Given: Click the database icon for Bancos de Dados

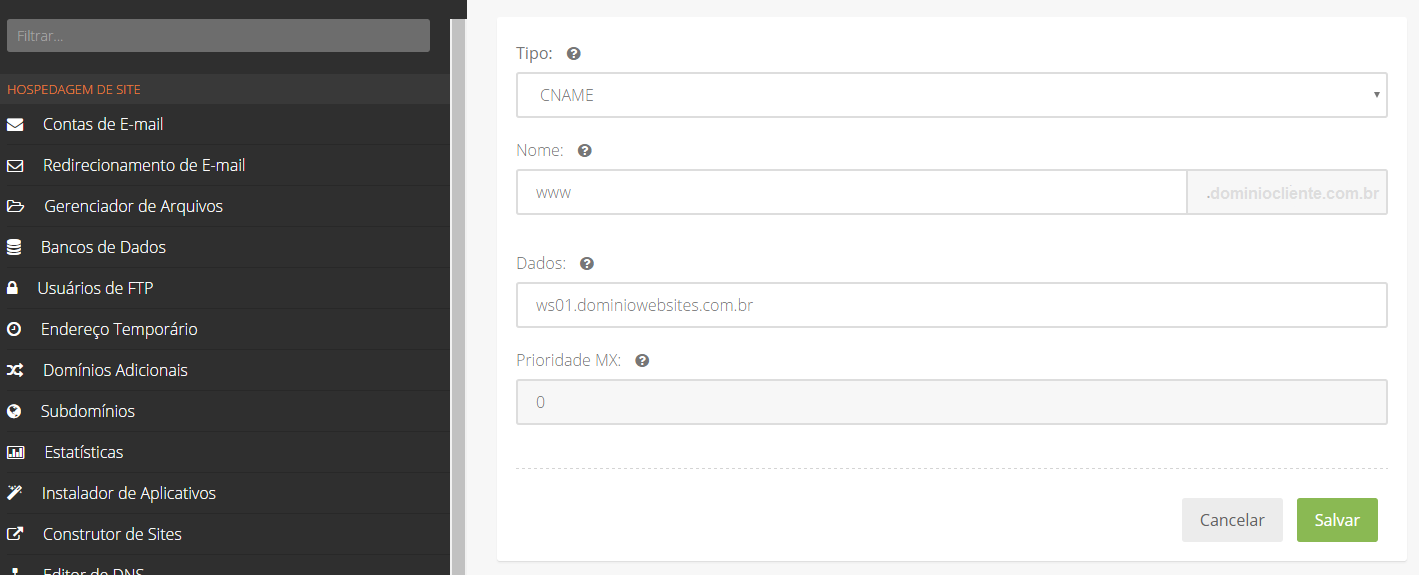Looking at the screenshot, I should (14, 247).
